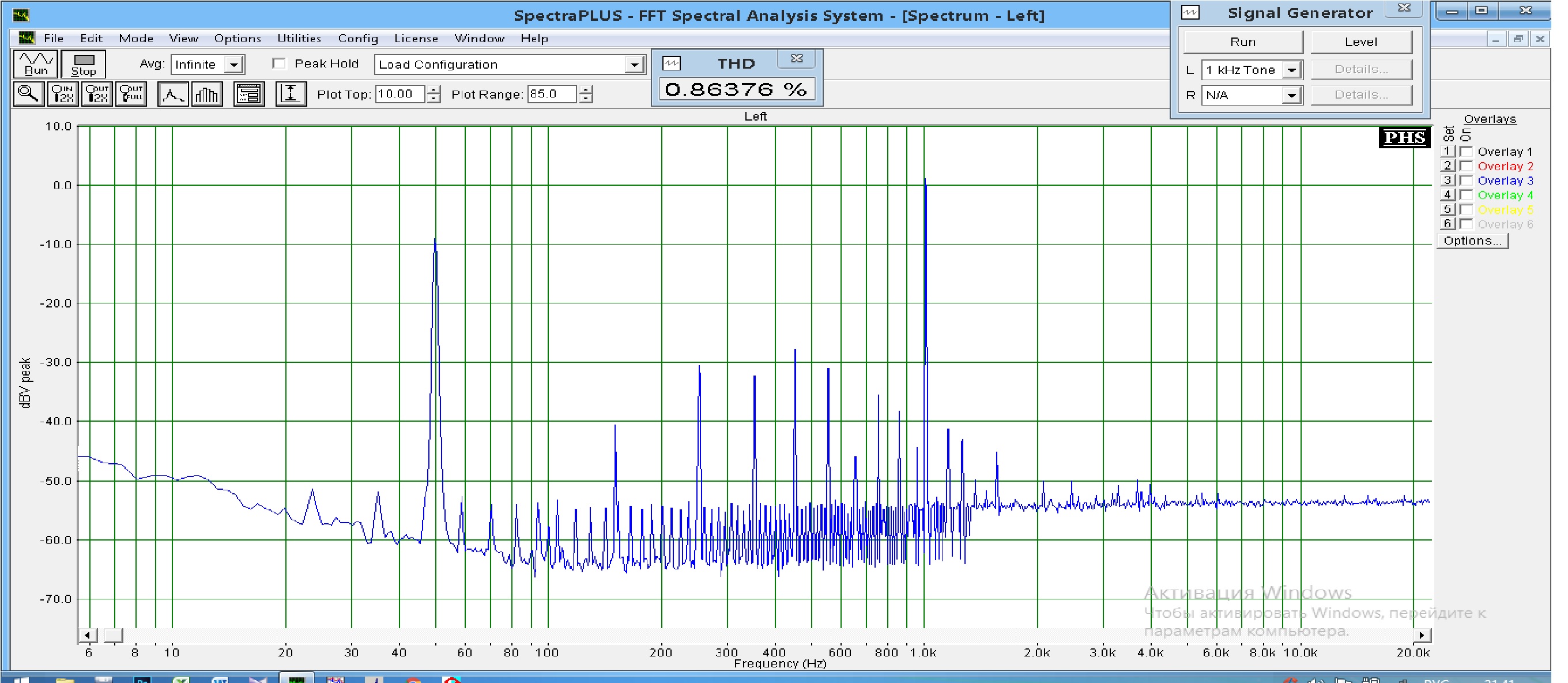Open the Utilities menu
Viewport: 1568px width, 683px height.
[299, 39]
